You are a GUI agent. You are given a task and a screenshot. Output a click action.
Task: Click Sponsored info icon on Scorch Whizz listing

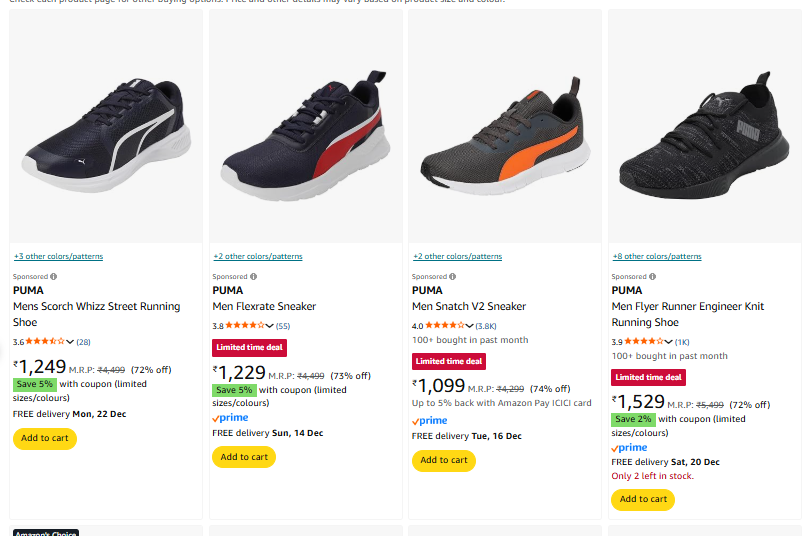54,277
